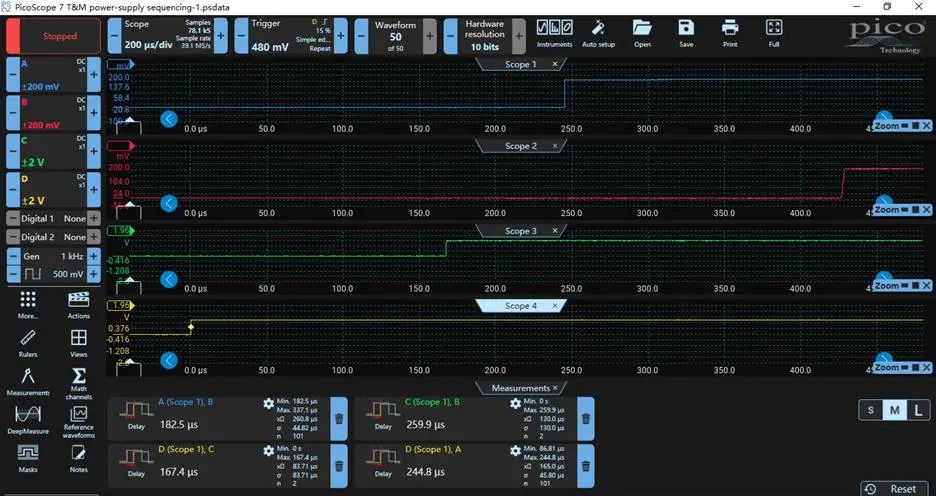Screen dimensions: 936x496
Task: Open Digital 2 None selector
Action: (x=53, y=237)
